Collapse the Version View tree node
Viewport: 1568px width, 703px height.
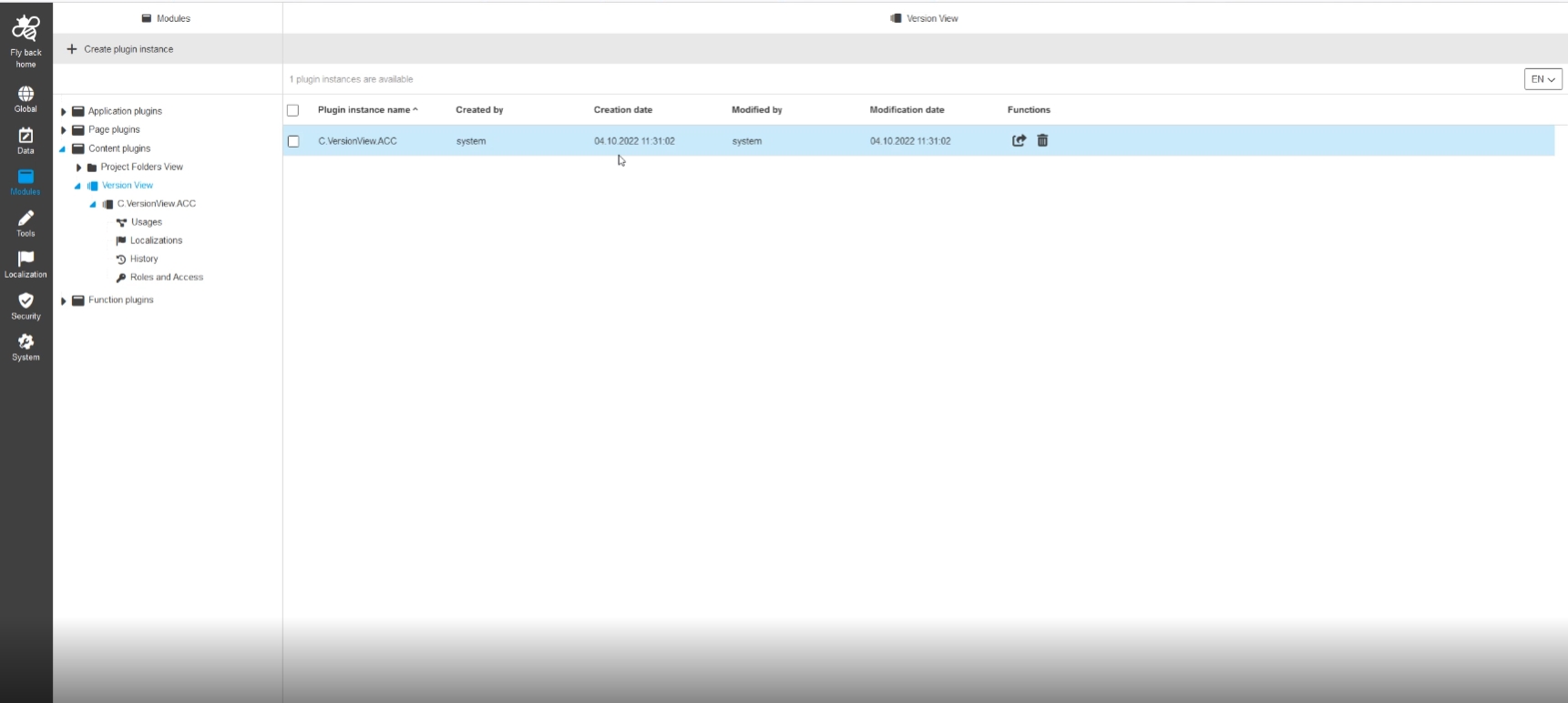[77, 186]
